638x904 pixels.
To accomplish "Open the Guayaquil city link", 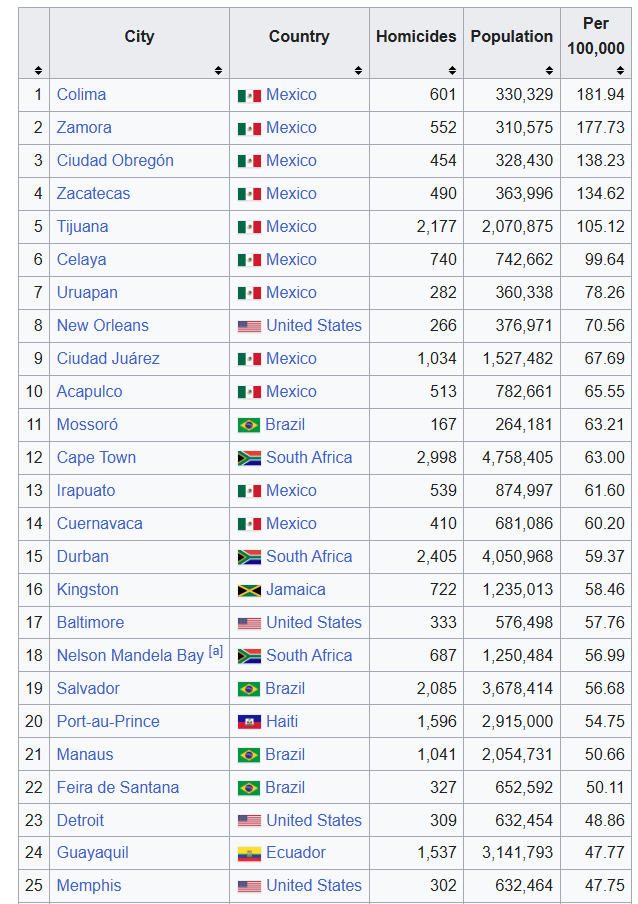I will 92,853.
